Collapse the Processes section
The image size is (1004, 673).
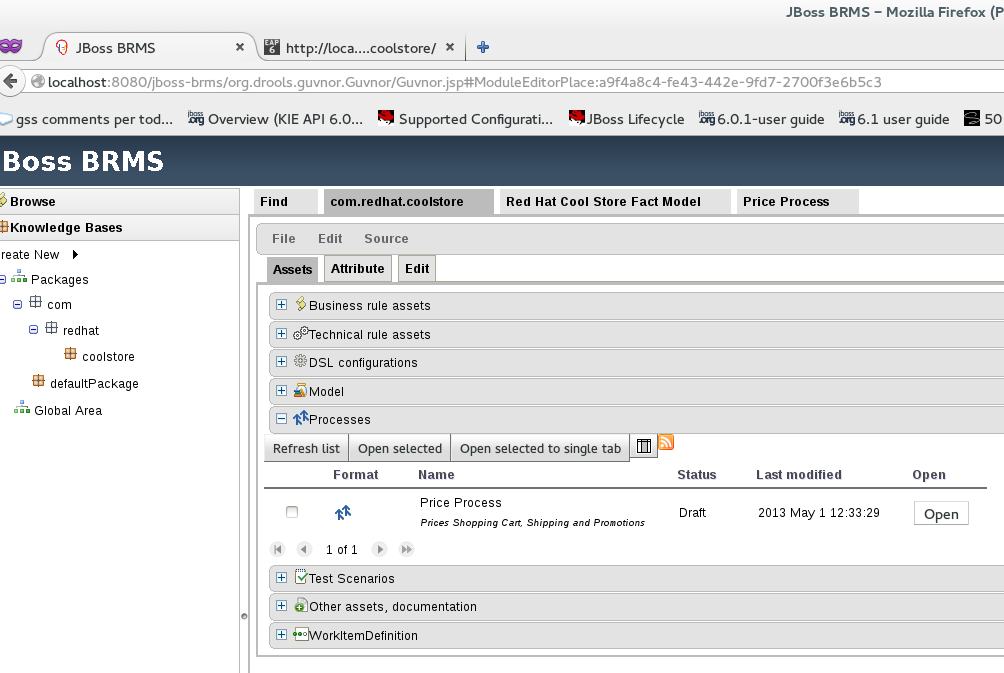point(281,419)
